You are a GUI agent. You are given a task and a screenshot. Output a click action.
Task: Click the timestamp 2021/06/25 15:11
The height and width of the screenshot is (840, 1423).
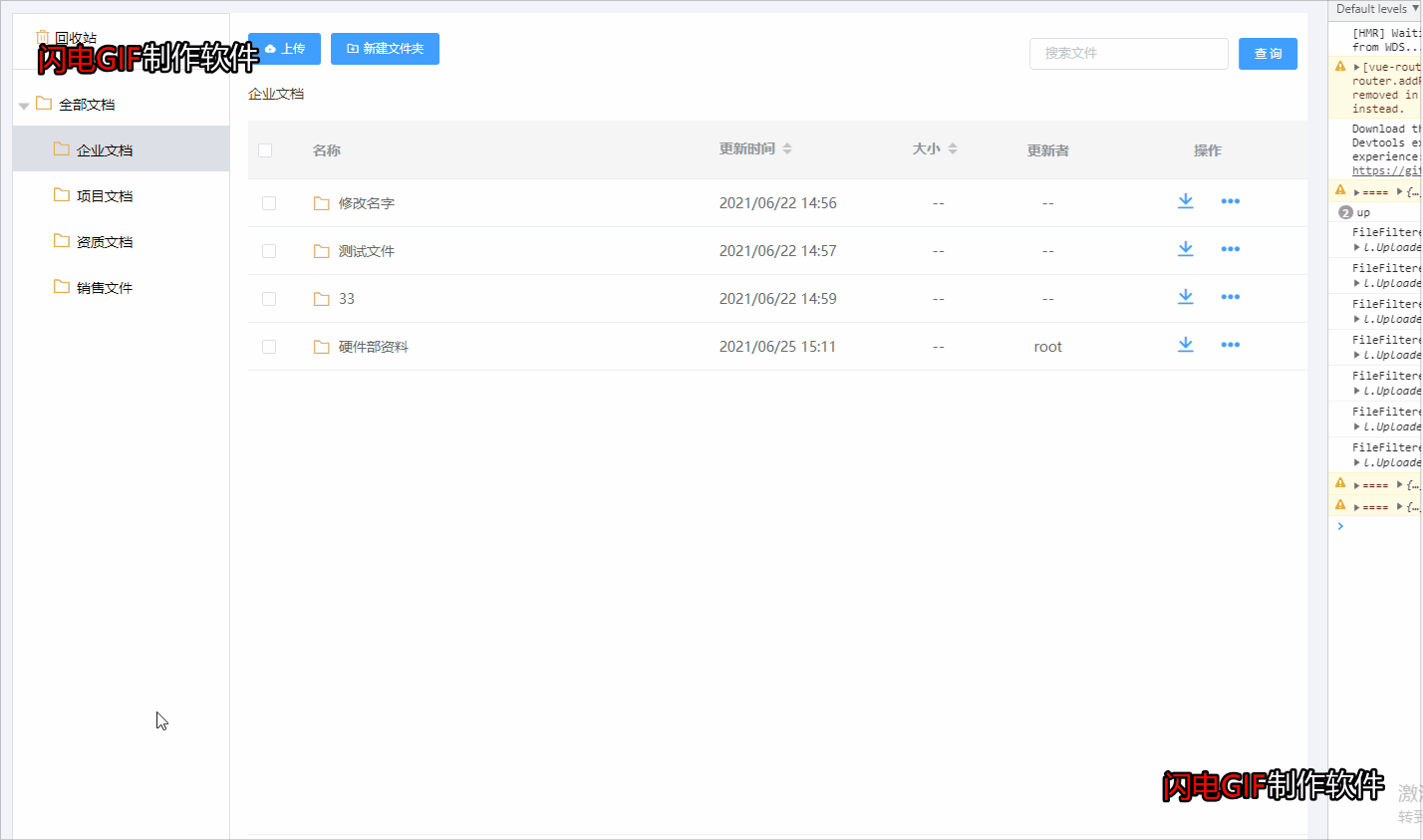pos(777,347)
